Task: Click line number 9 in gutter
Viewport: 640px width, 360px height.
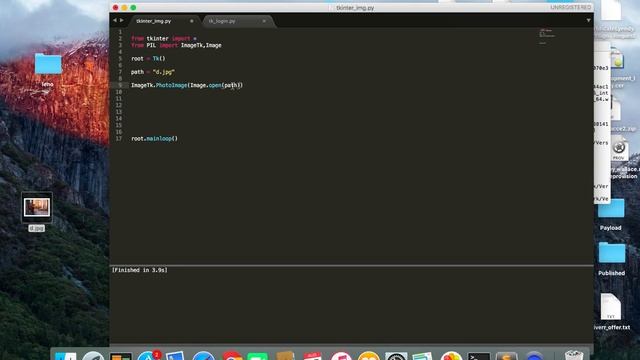Action: [120, 85]
